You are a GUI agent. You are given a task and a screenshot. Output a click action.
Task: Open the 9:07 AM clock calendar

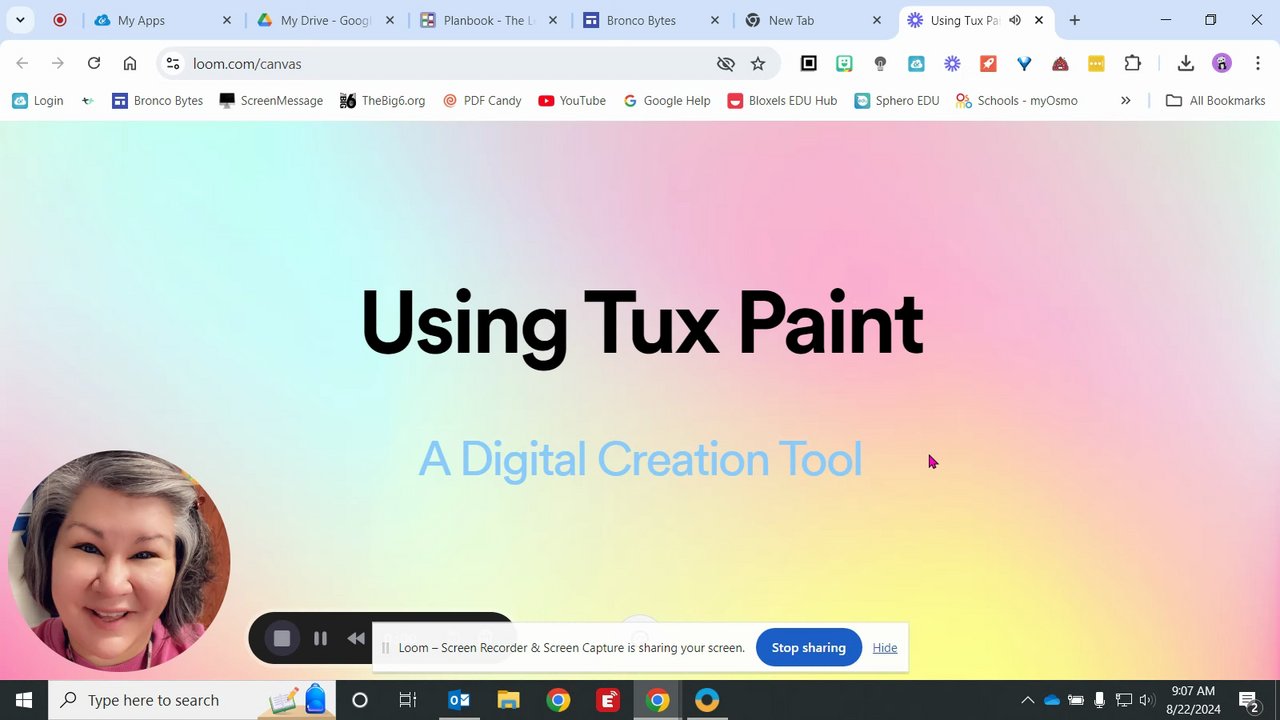coord(1193,700)
